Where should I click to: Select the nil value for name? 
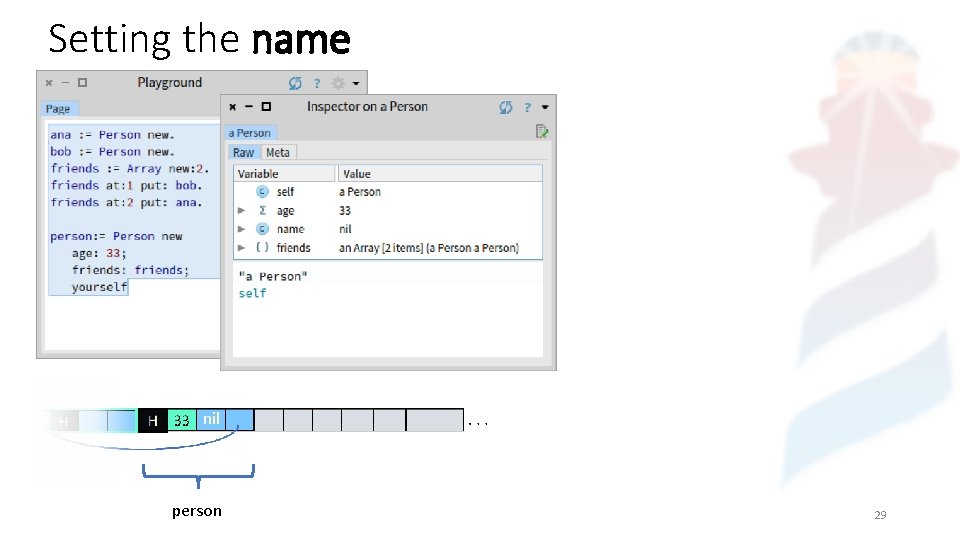[x=345, y=229]
